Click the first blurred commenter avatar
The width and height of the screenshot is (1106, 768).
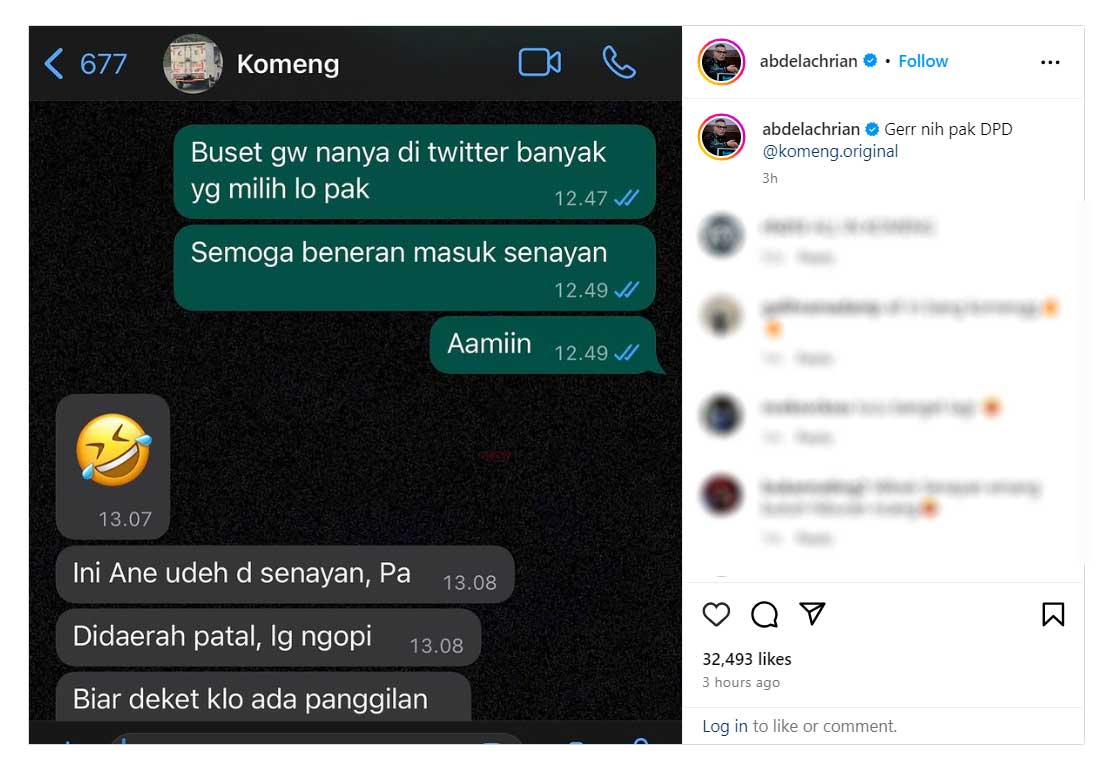[x=721, y=235]
